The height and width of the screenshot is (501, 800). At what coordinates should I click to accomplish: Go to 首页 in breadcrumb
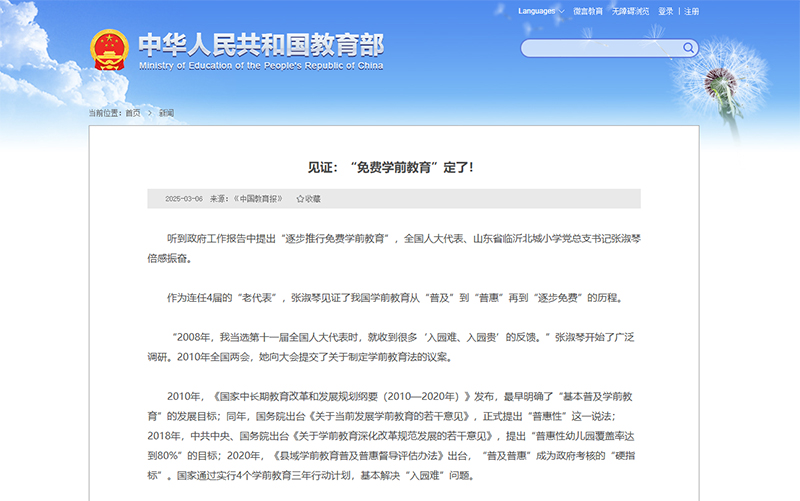coord(133,113)
